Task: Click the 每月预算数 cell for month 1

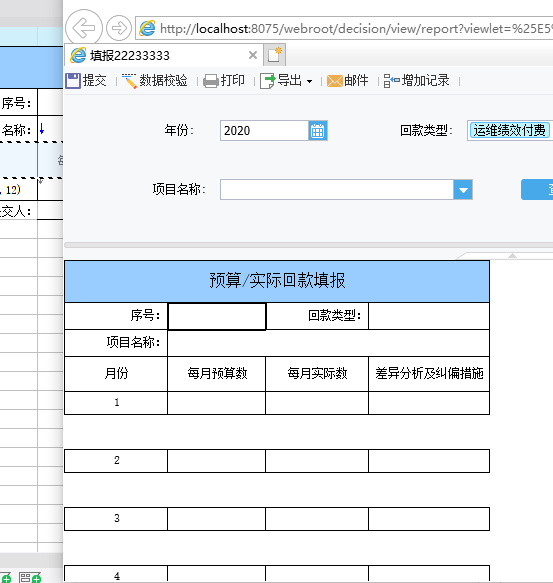Action: click(217, 403)
